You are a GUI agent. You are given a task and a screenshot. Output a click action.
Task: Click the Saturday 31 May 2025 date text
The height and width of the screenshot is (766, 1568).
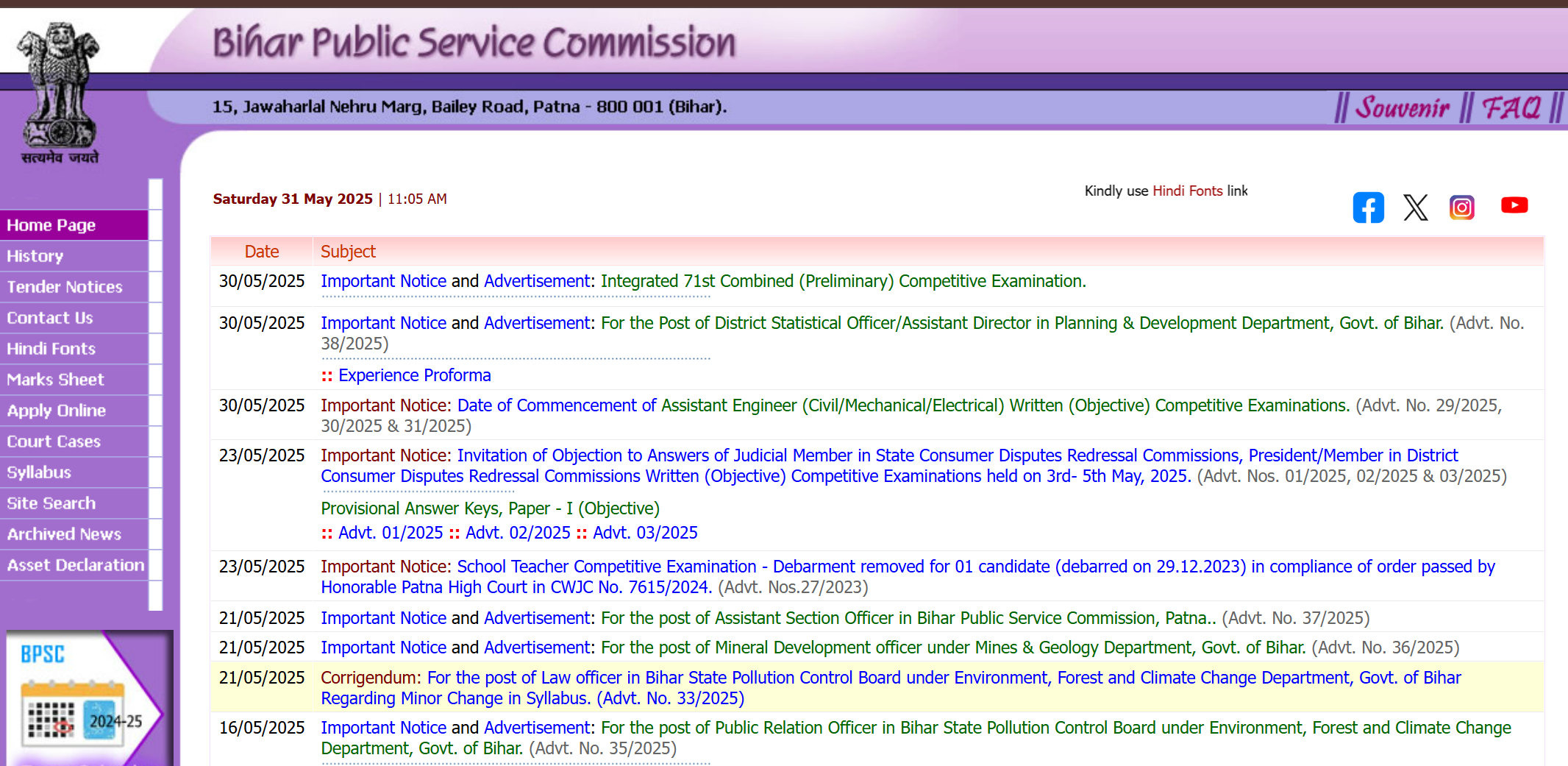pyautogui.click(x=293, y=199)
